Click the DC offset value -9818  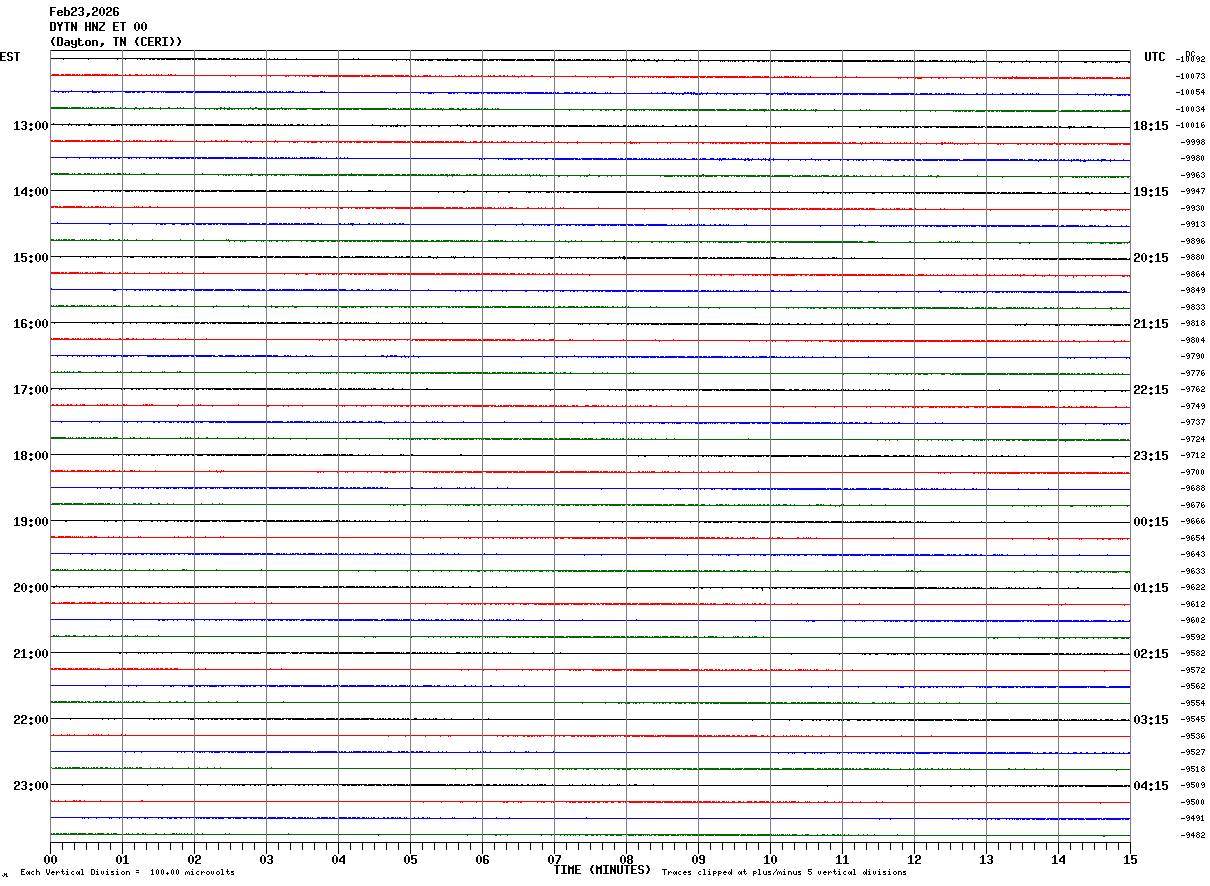[x=1193, y=324]
